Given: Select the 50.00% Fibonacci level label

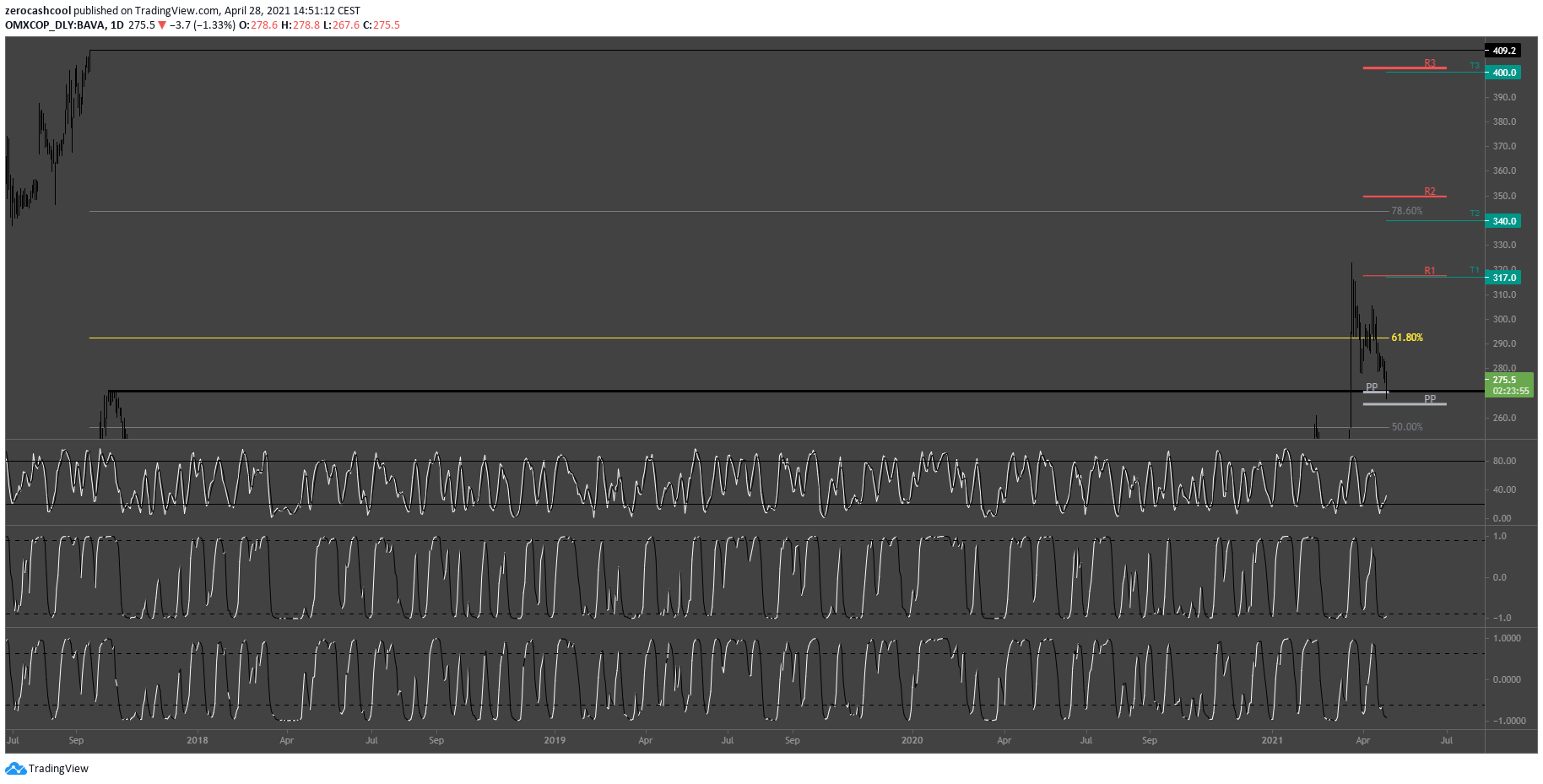Looking at the screenshot, I should [x=1407, y=427].
